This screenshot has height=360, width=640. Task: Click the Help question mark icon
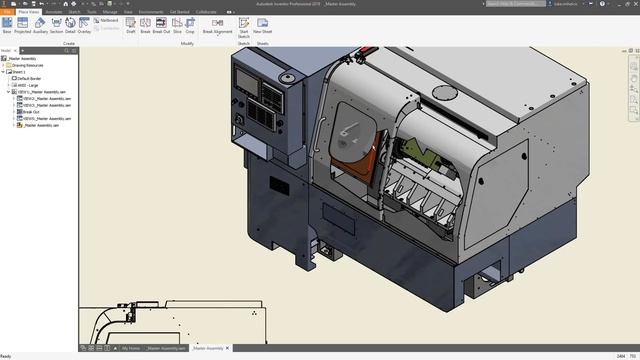[602, 4]
